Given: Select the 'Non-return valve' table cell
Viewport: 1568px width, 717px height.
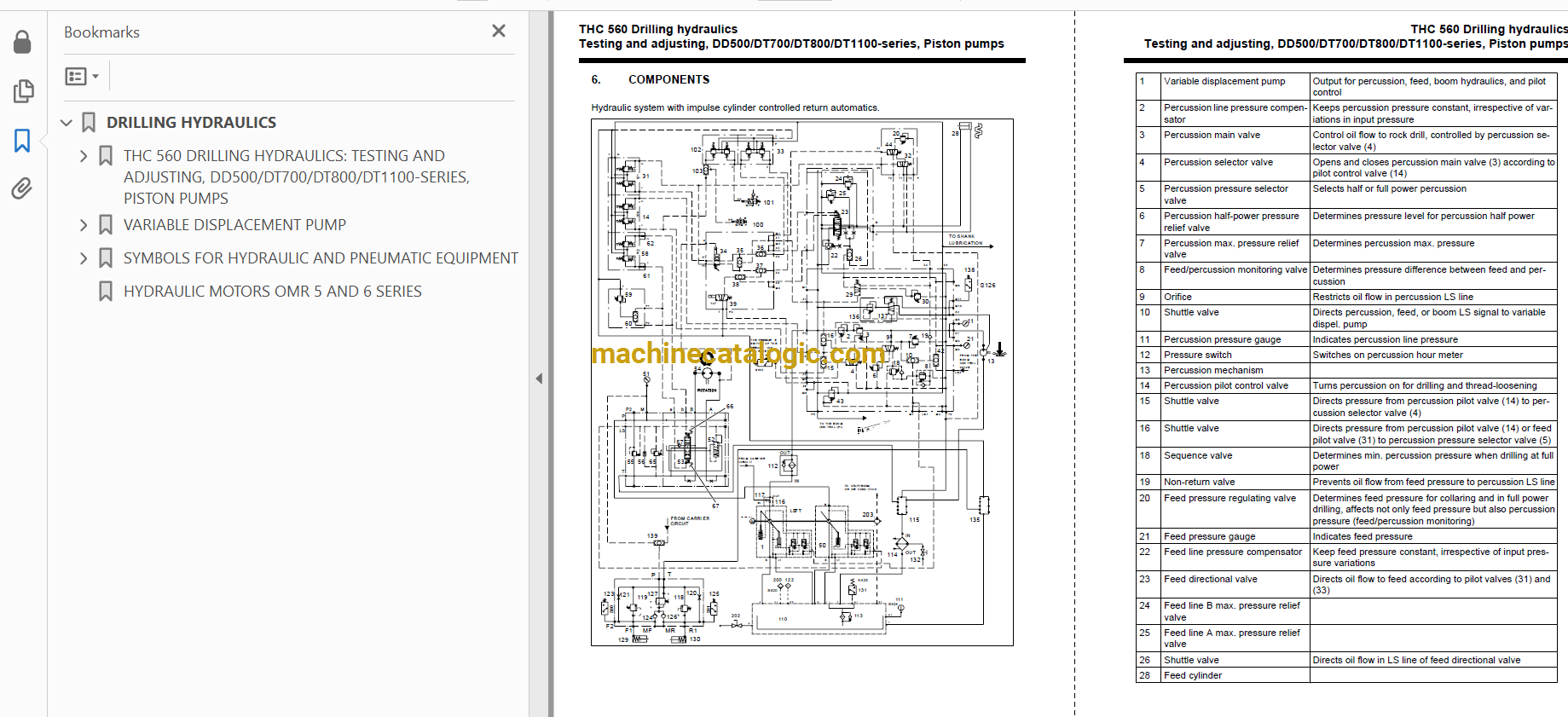Looking at the screenshot, I should [1235, 482].
